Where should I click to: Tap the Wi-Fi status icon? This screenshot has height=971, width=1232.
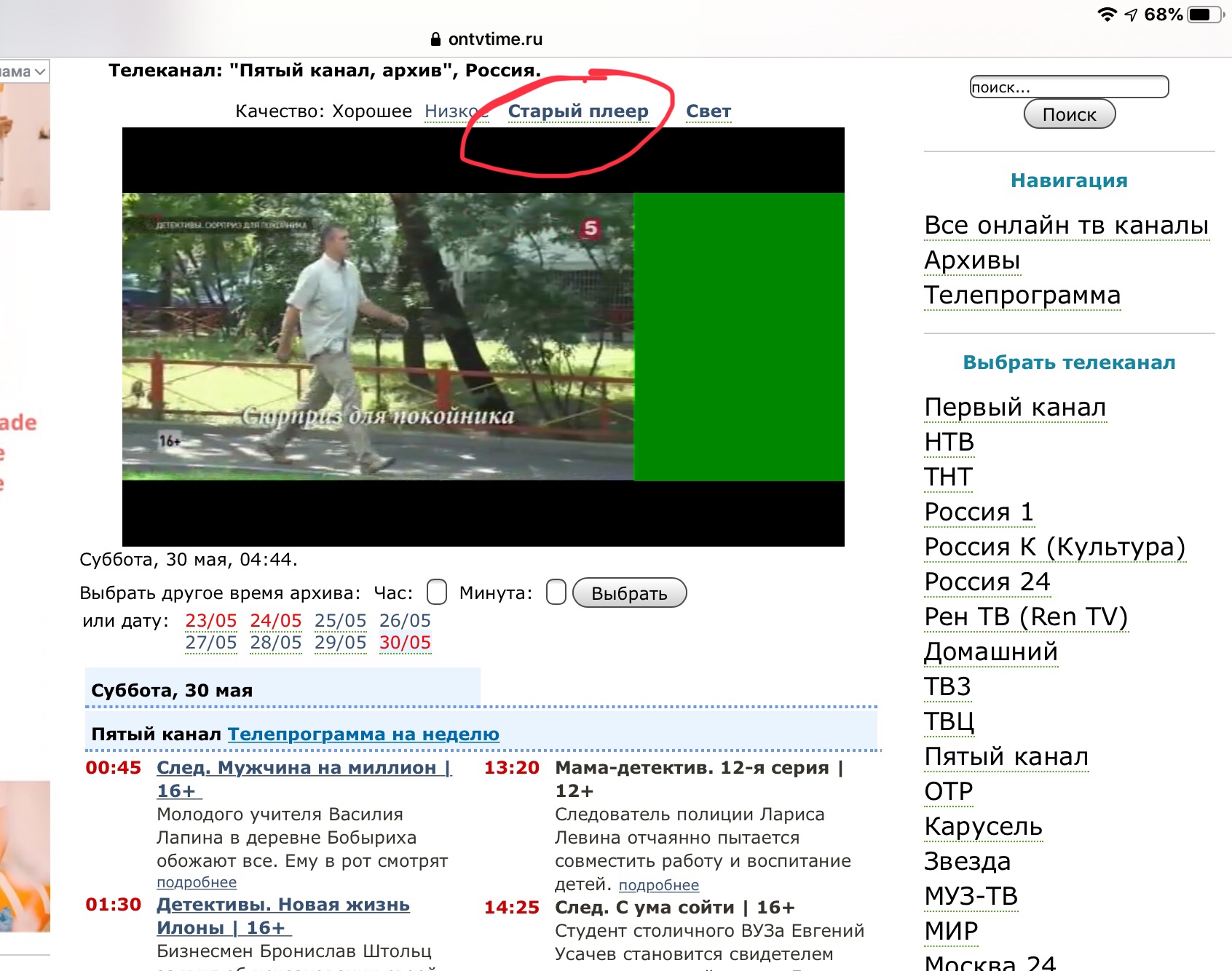[x=1107, y=15]
